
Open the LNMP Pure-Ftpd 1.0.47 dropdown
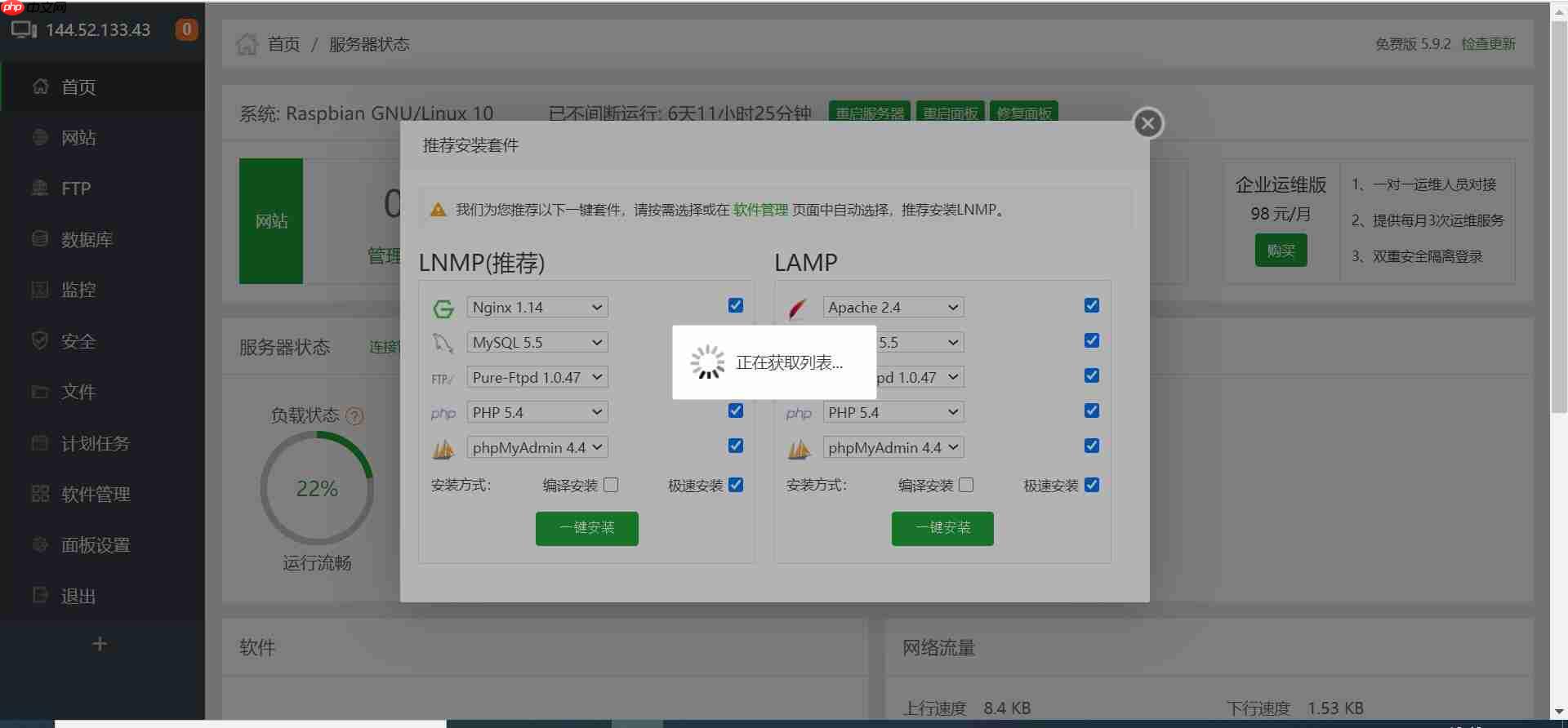(537, 377)
